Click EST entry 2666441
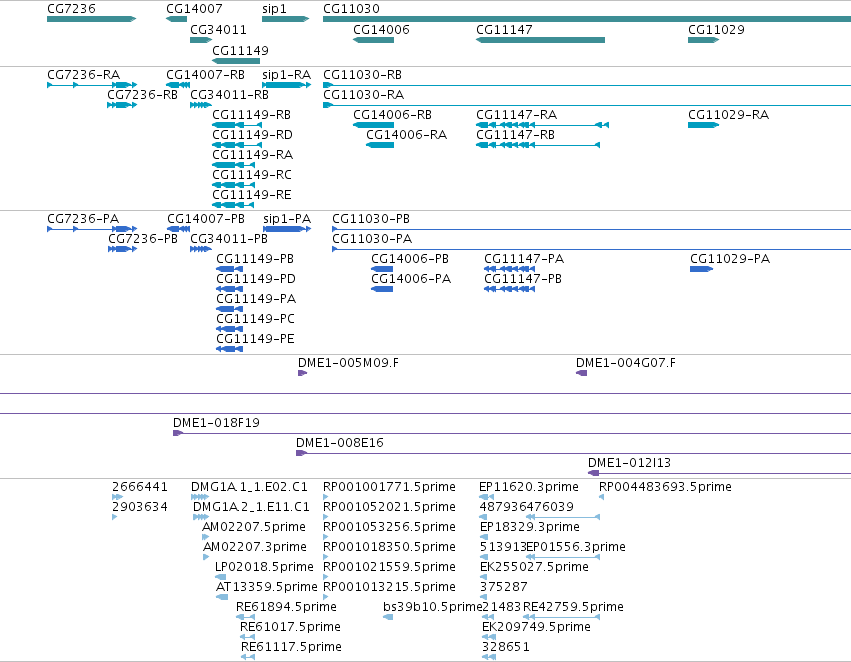The height and width of the screenshot is (662, 851). (139, 487)
